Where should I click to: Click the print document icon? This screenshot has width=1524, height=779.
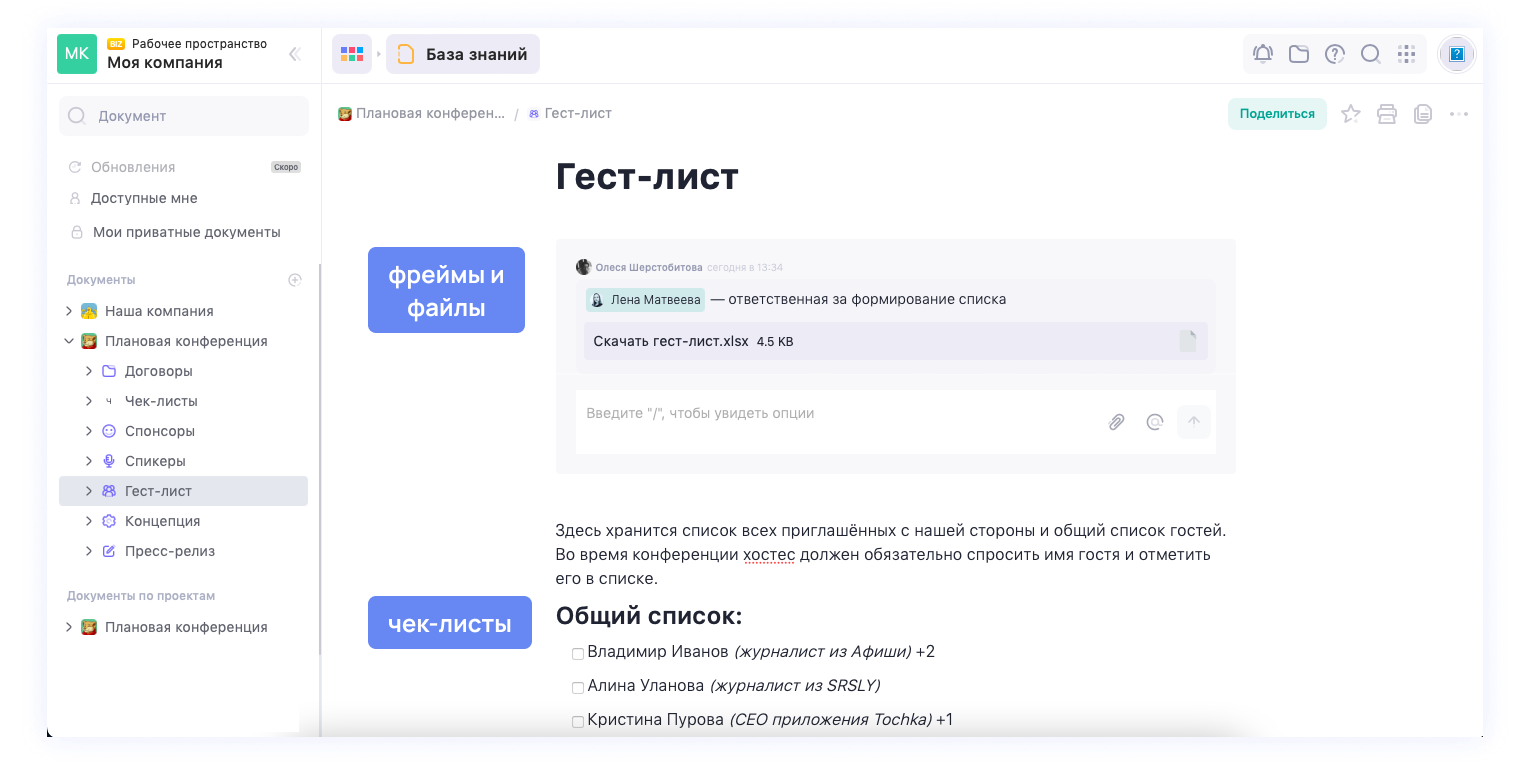point(1387,113)
